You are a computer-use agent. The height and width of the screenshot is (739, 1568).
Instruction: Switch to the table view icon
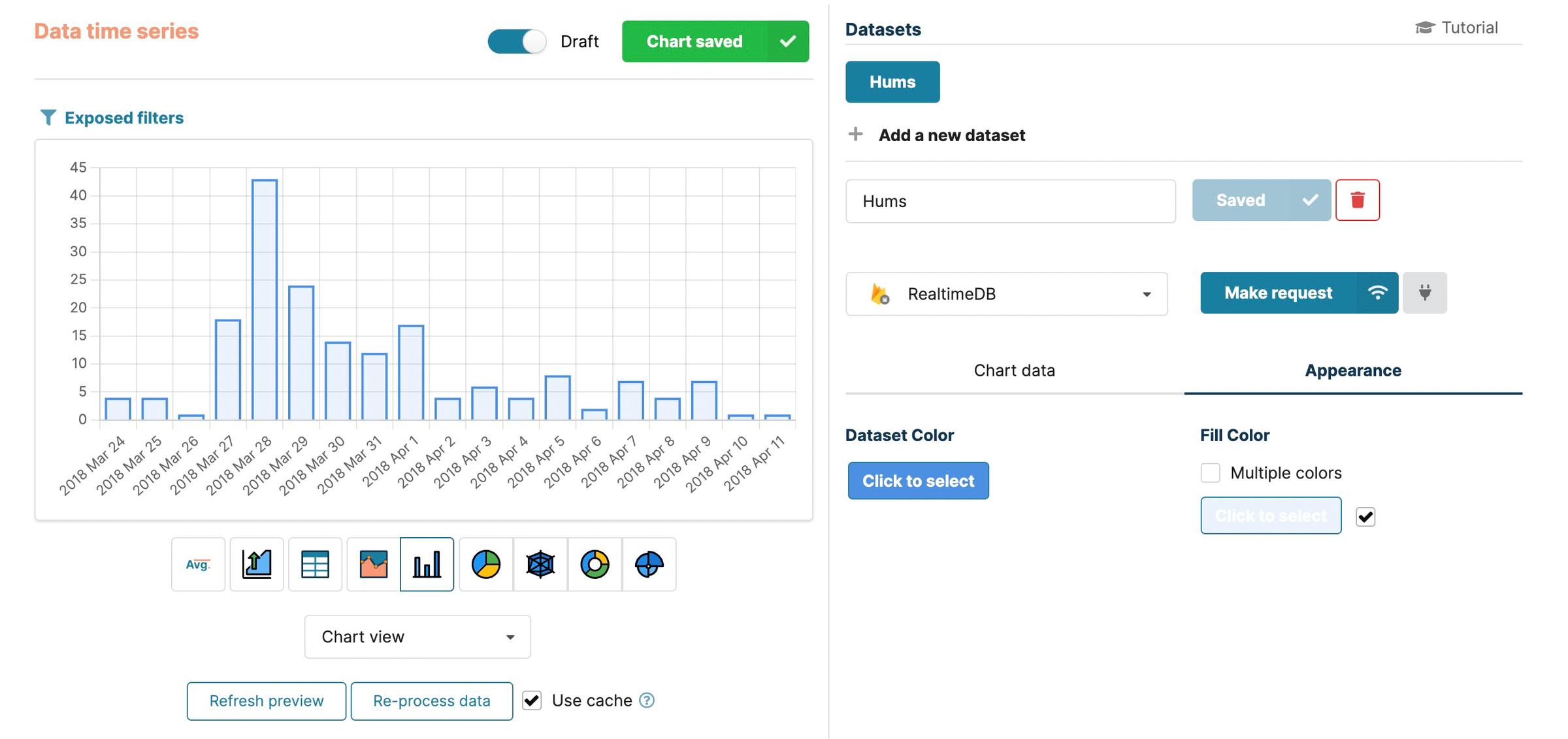315,564
